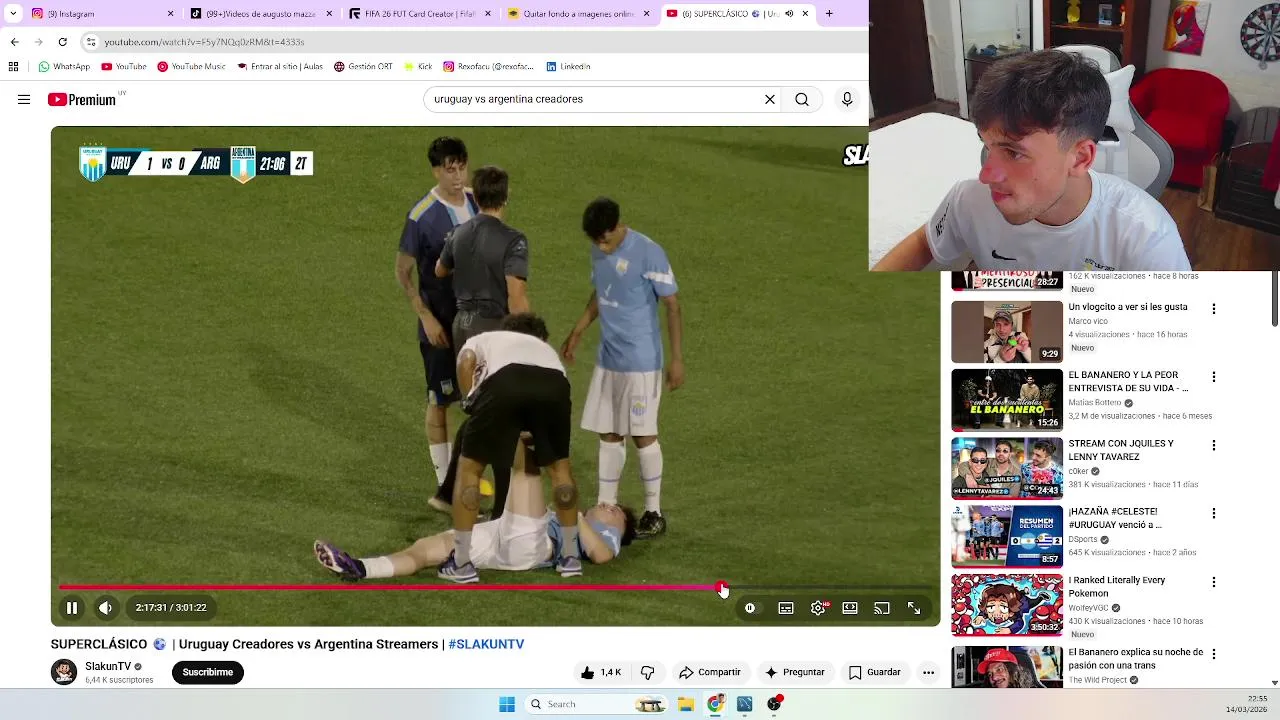The image size is (1280, 720).
Task: Enter fullscreen mode in the player
Action: pos(914,608)
